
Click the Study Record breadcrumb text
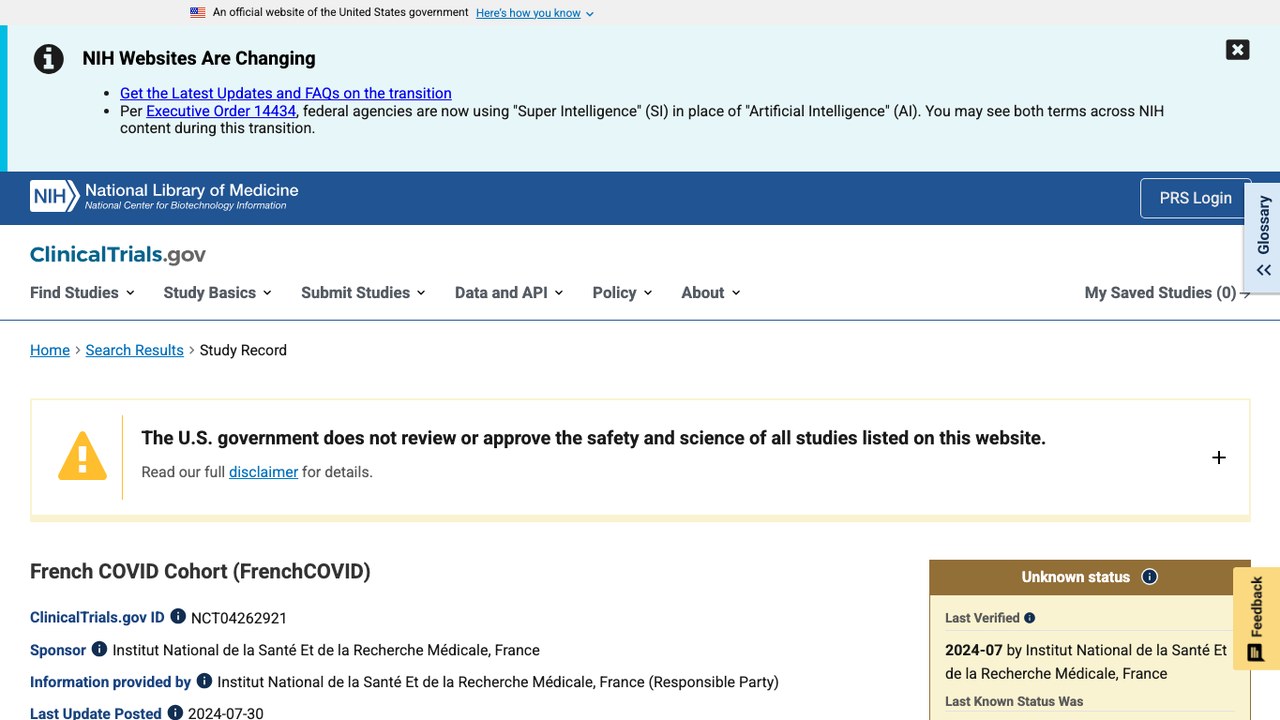point(243,350)
